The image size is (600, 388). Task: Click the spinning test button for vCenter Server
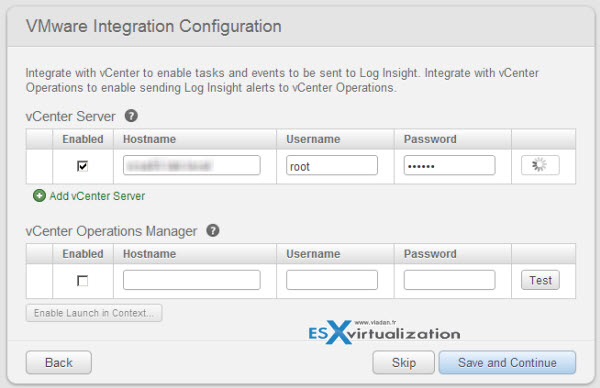click(x=540, y=165)
